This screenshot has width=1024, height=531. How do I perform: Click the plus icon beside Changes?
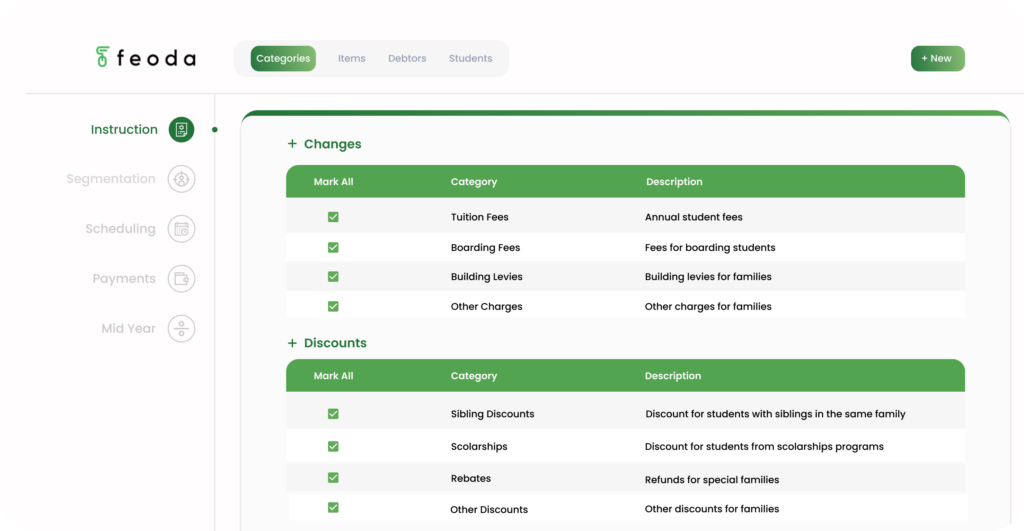click(292, 144)
